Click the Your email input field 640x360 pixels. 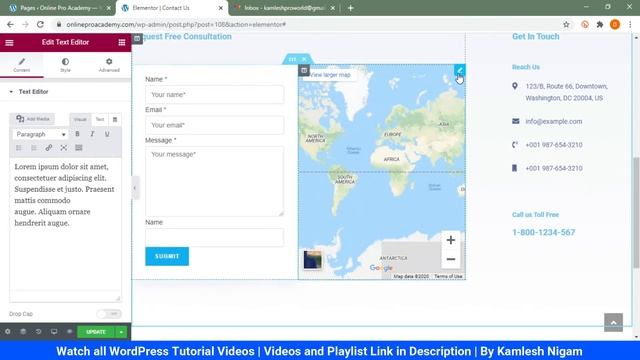pos(214,125)
